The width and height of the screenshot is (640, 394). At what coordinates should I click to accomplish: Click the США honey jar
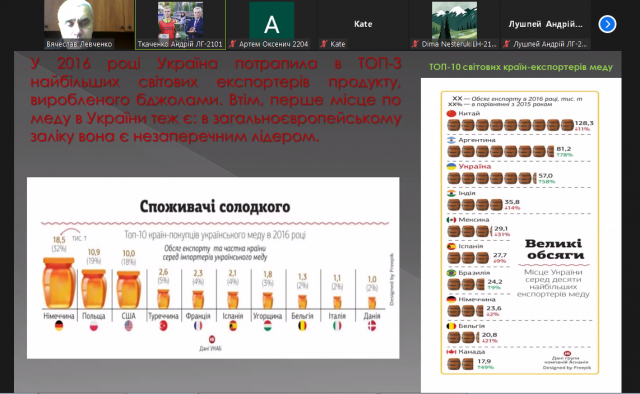tap(129, 289)
